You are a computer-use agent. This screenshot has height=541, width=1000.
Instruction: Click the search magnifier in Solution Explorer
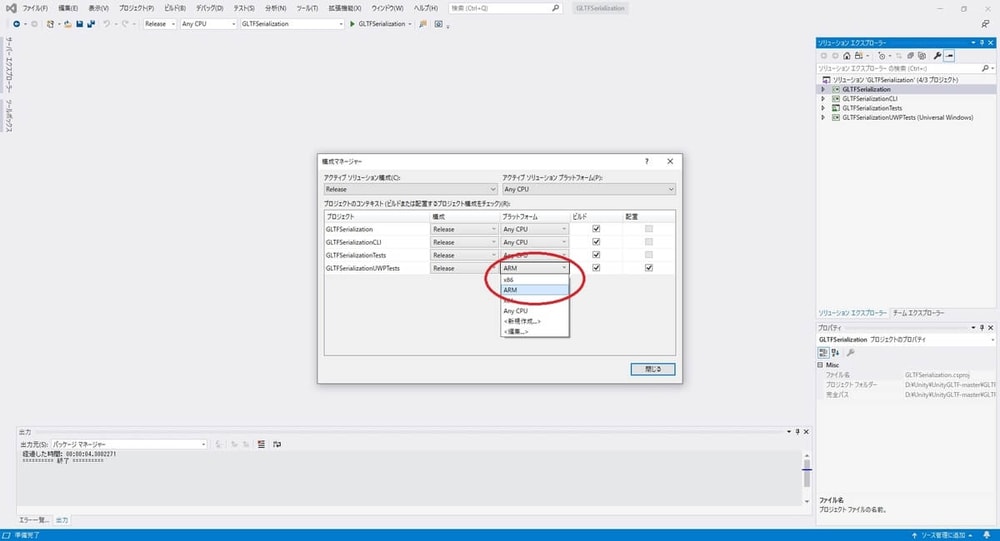point(985,68)
